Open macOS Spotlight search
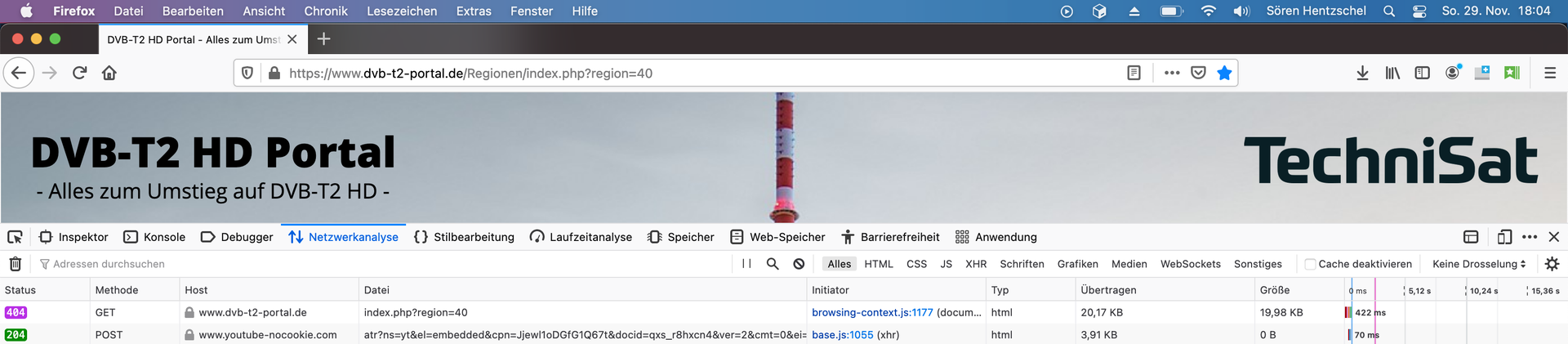Viewport: 1568px width, 344px height. 1388,11
